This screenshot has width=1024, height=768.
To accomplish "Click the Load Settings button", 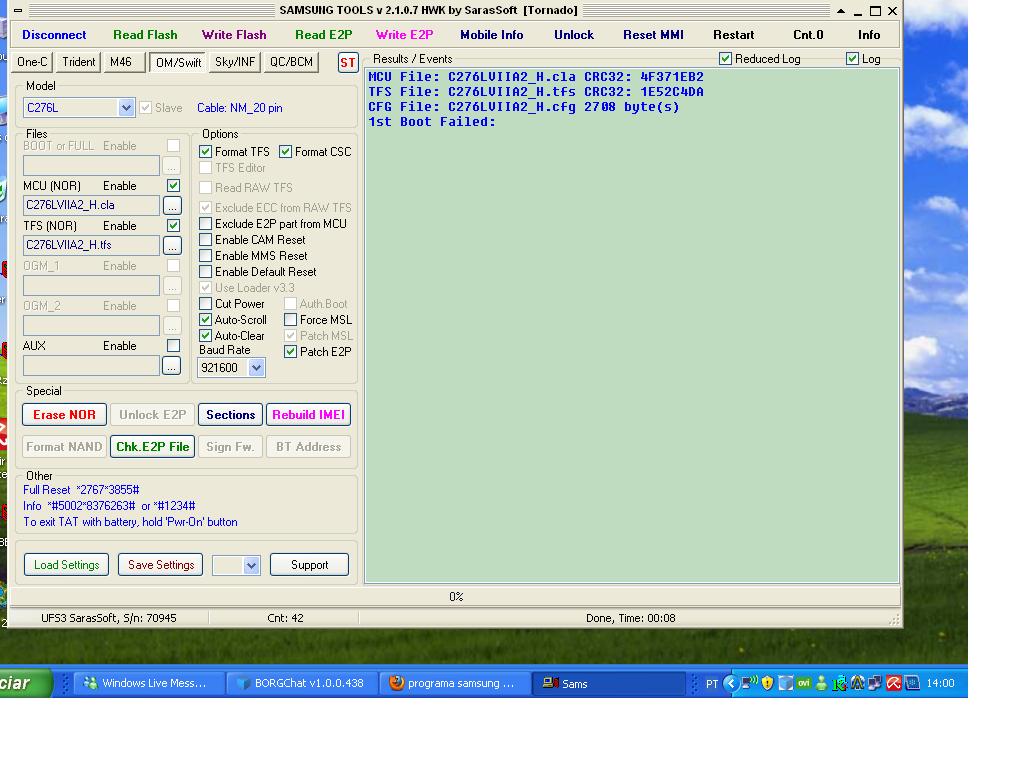I will point(67,566).
